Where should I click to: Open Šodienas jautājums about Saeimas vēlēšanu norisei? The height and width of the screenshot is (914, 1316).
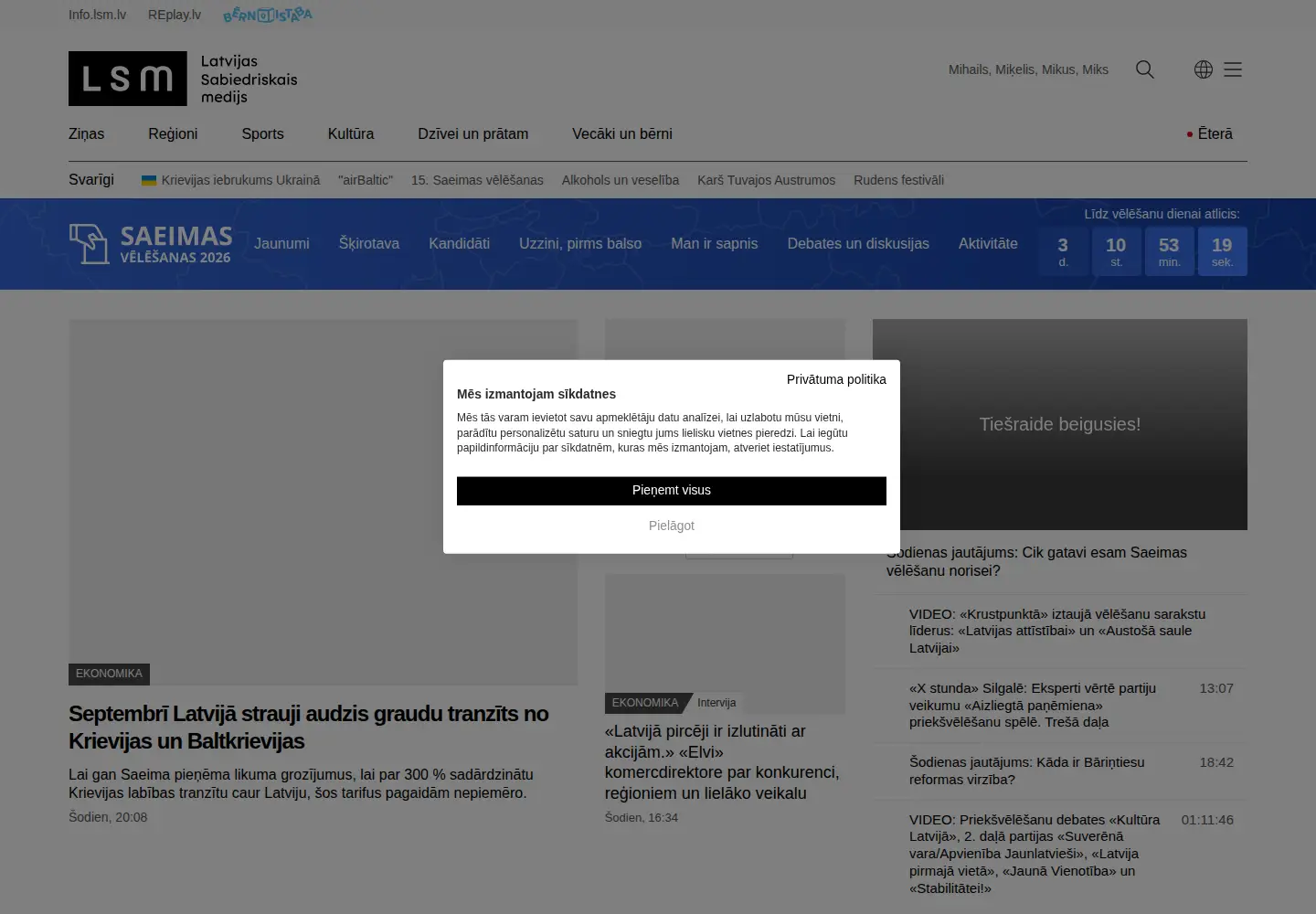(x=1036, y=561)
